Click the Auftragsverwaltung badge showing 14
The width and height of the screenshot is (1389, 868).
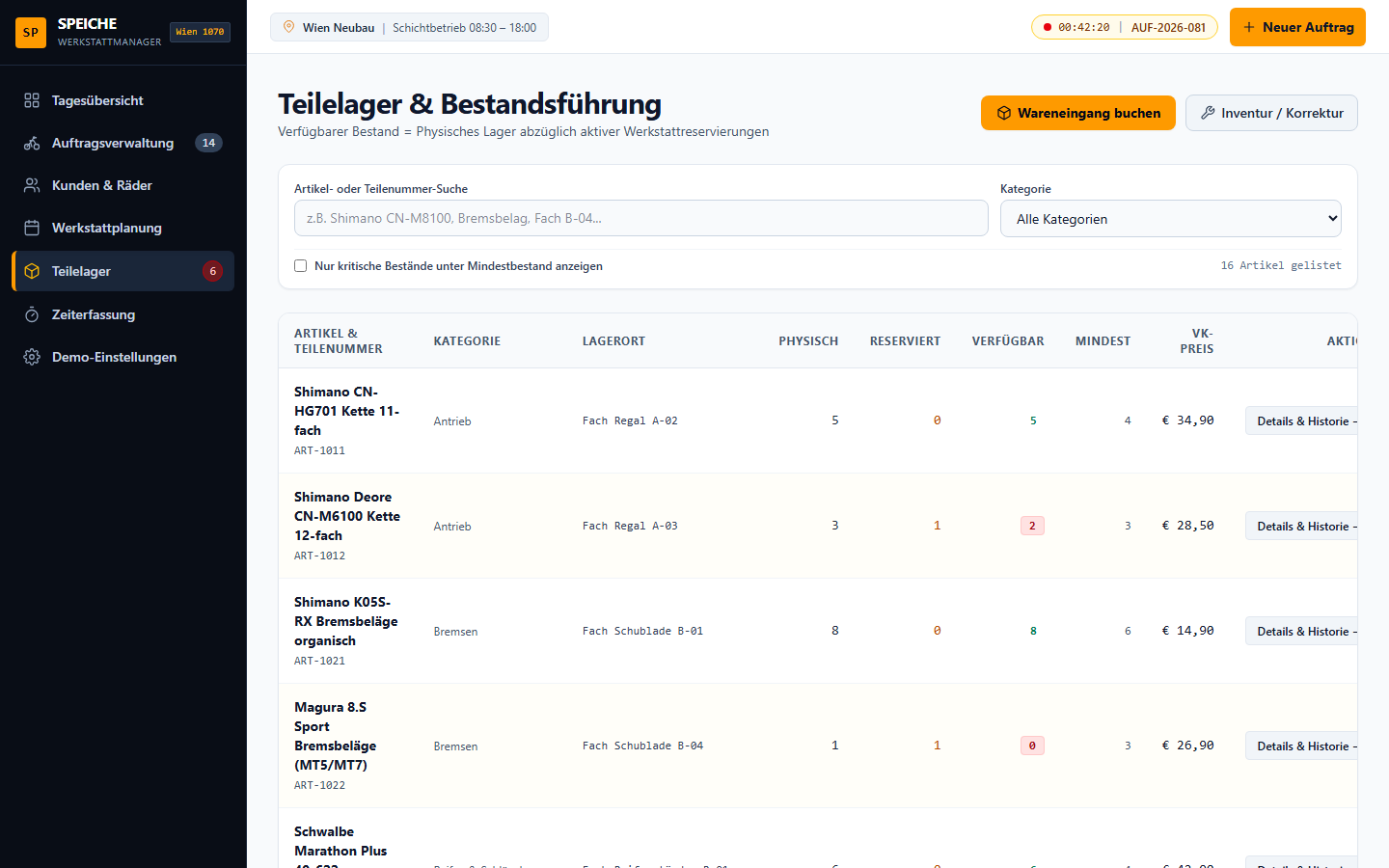click(208, 143)
